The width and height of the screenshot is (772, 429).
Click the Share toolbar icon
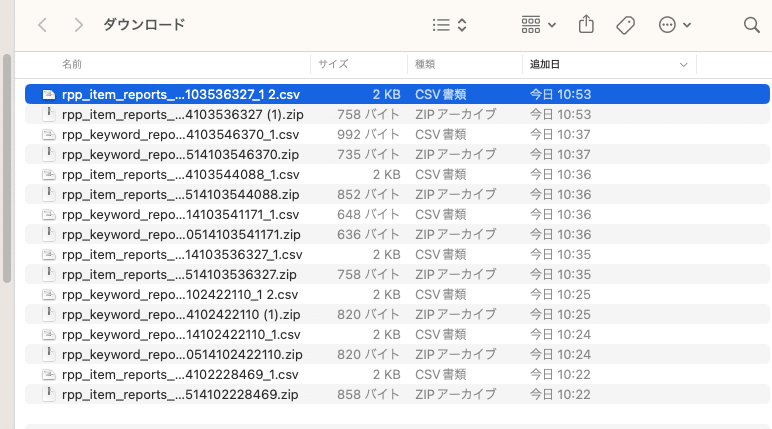(x=586, y=24)
